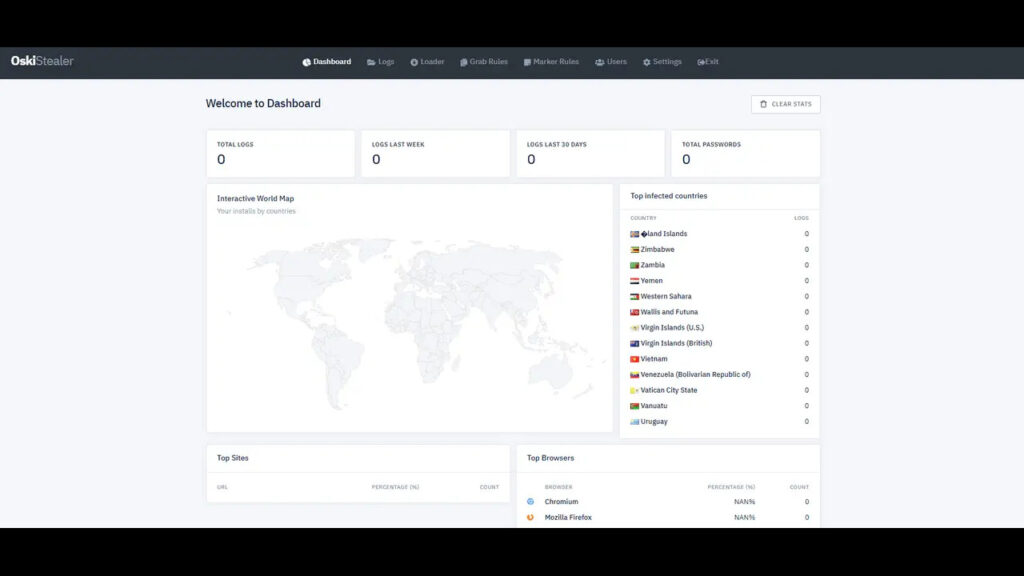This screenshot has width=1024, height=576.
Task: Click the Uruguay flag icon
Action: [634, 422]
